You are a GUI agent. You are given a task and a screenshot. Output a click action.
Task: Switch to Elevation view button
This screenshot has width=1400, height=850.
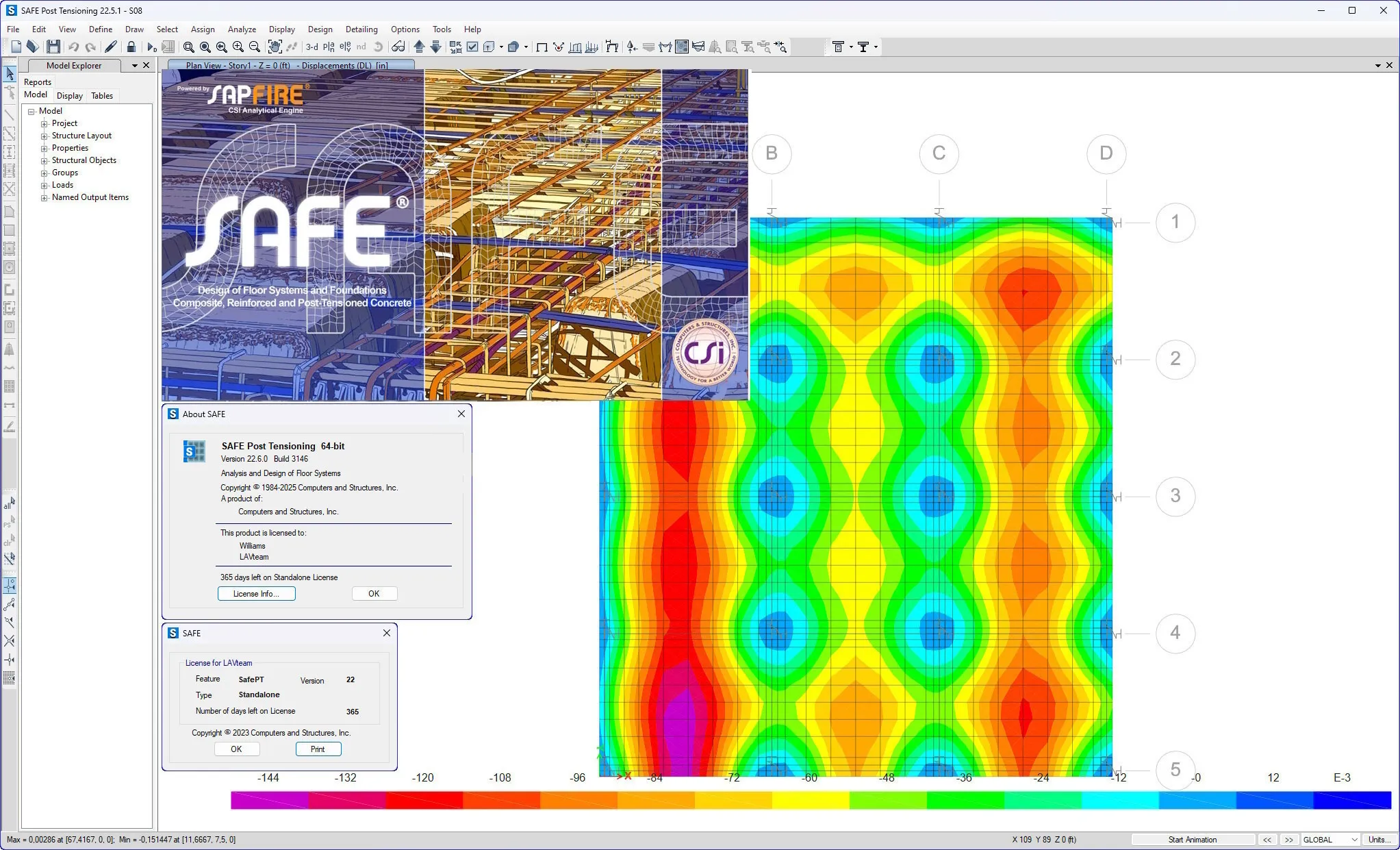345,47
